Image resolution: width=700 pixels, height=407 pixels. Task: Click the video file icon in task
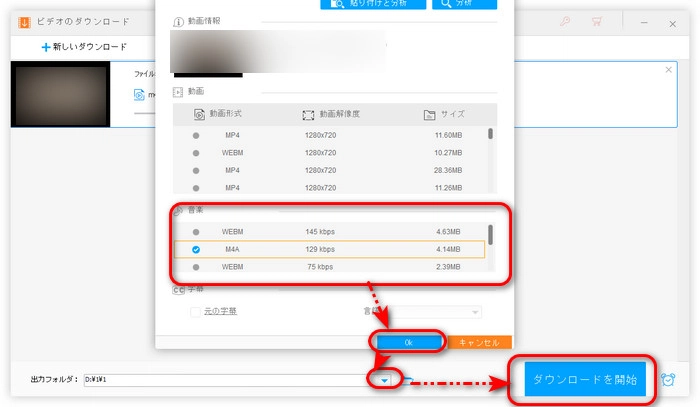[x=139, y=95]
